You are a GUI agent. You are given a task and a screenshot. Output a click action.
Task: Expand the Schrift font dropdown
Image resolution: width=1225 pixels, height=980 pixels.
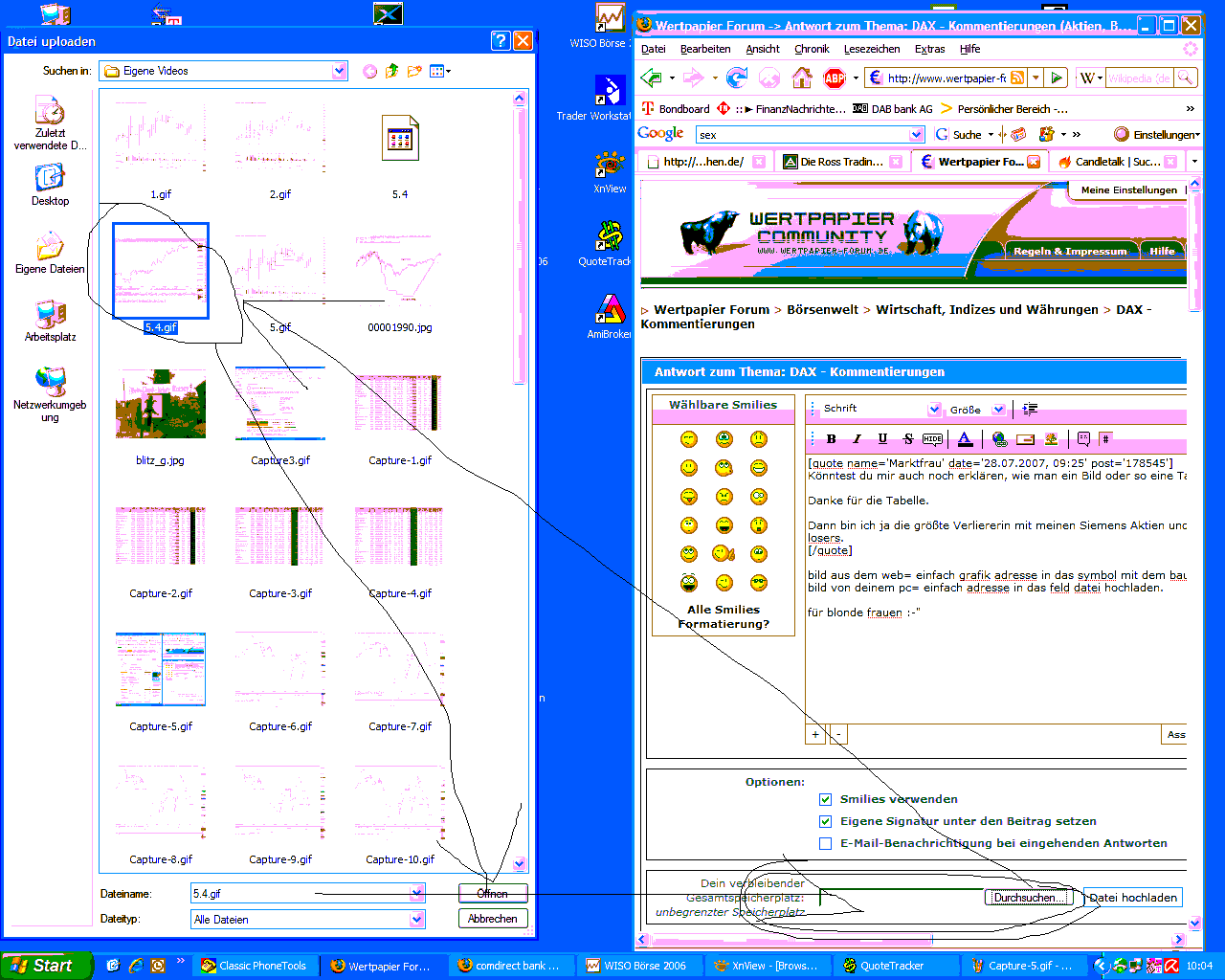click(x=934, y=410)
